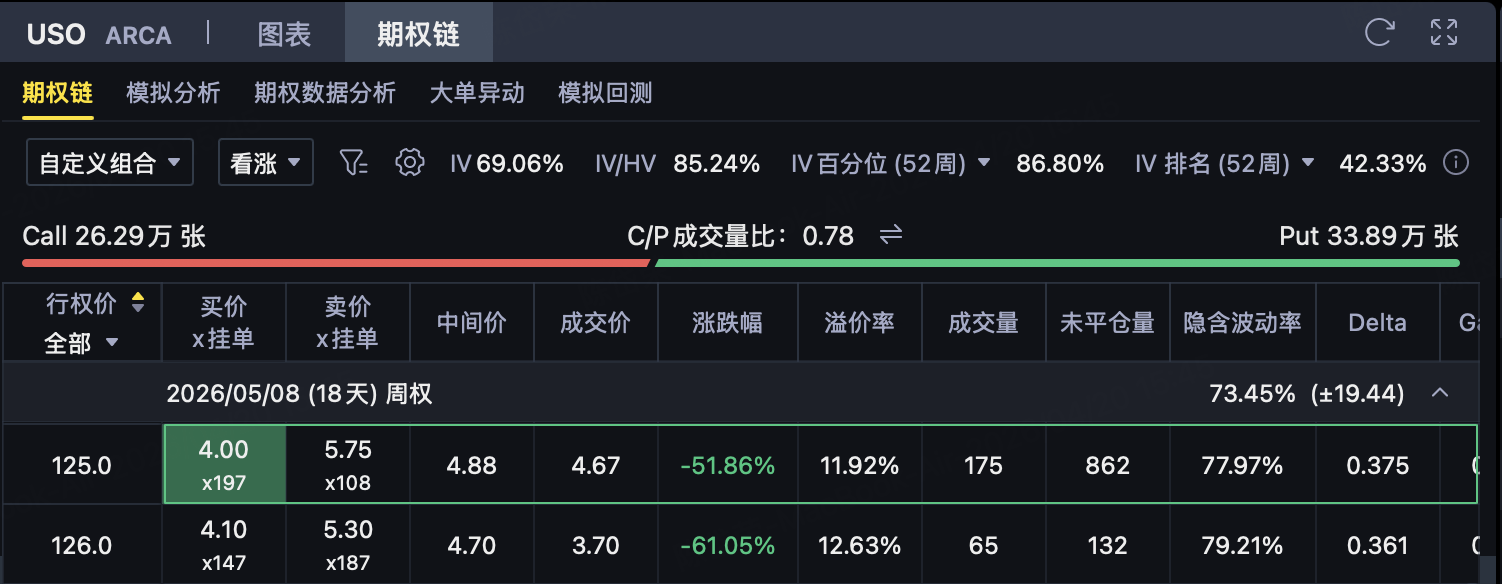Open the filter funnel icon
The width and height of the screenshot is (1502, 584).
click(355, 163)
